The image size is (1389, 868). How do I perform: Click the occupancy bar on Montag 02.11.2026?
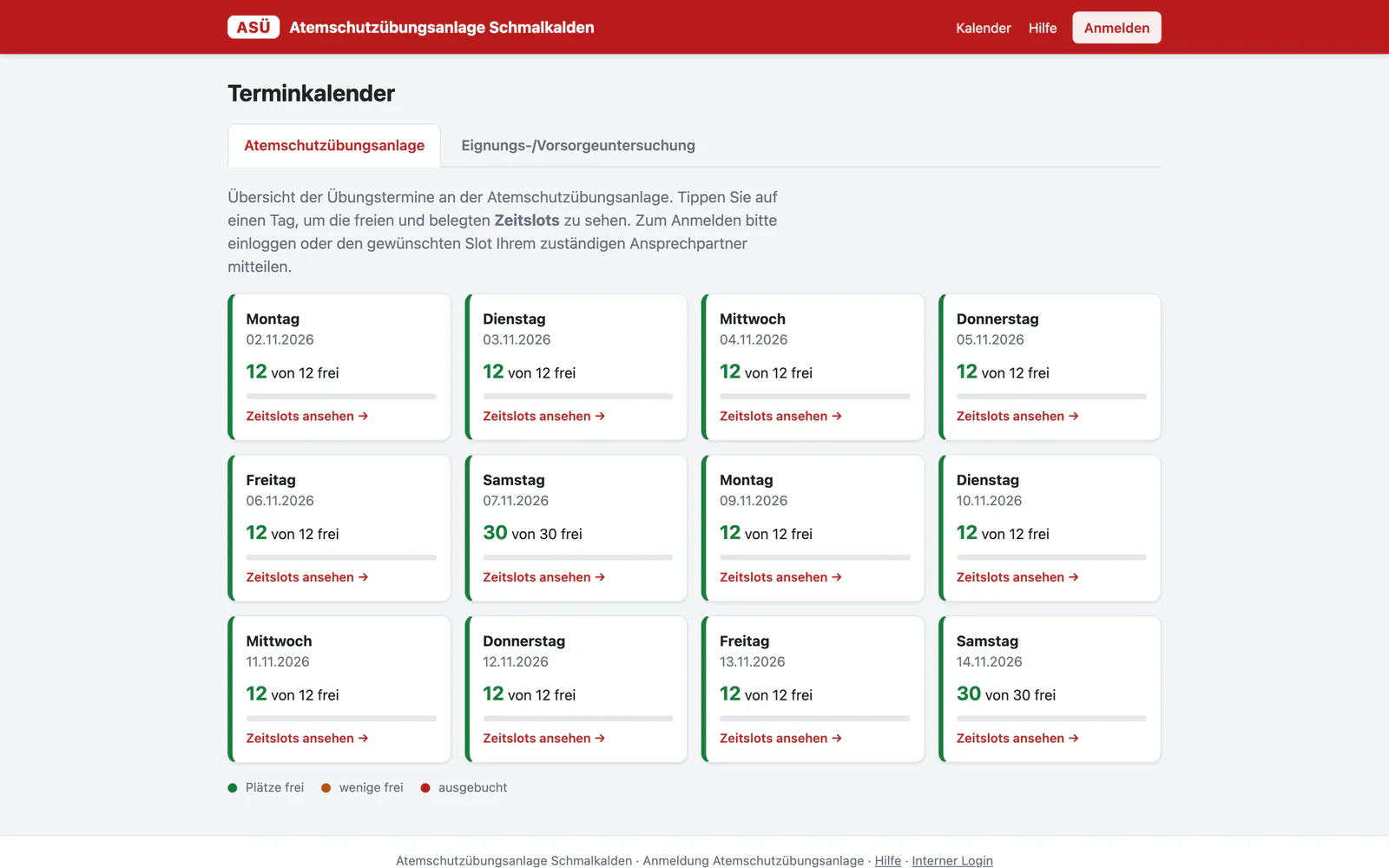pos(341,397)
